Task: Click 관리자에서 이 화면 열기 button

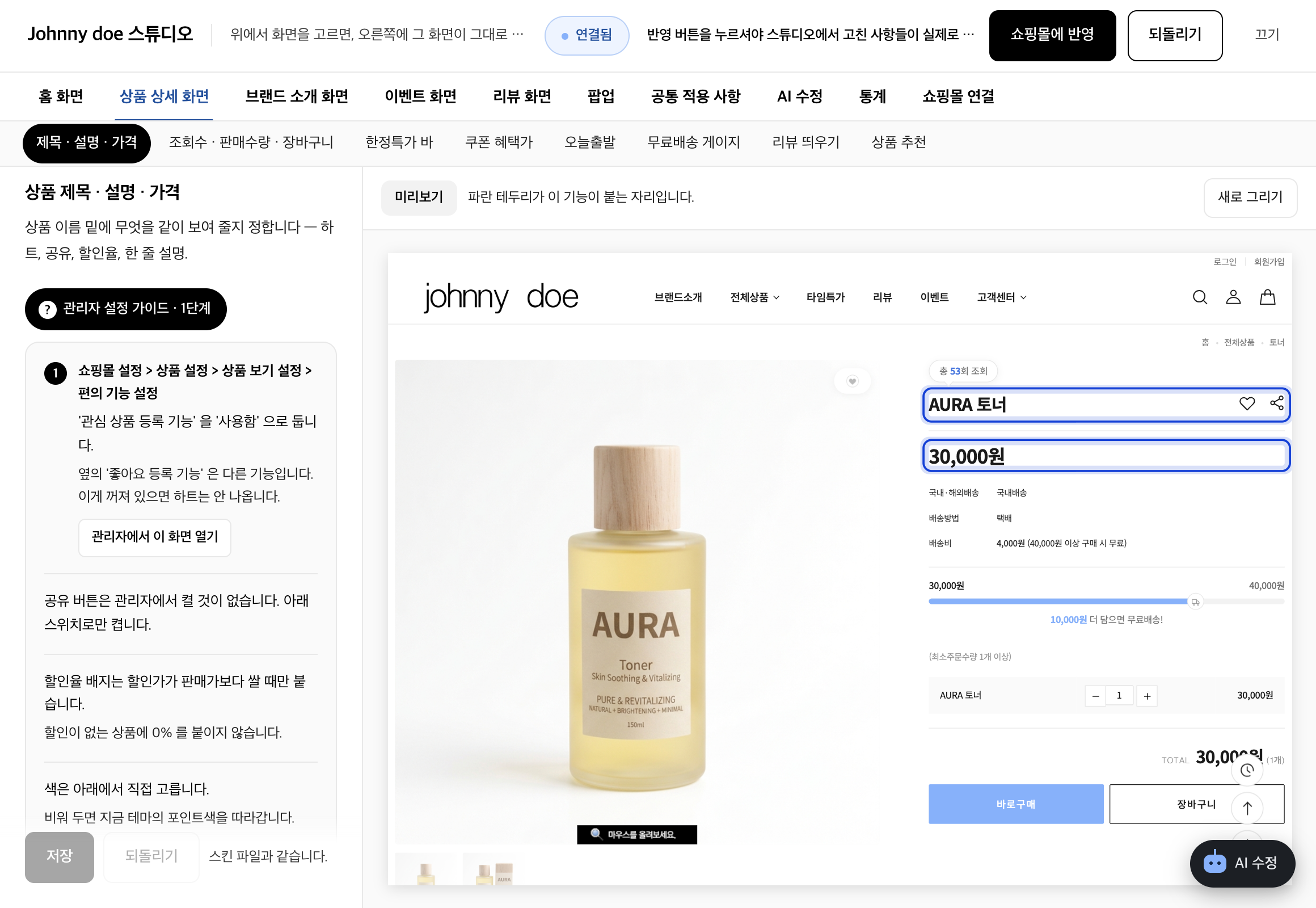Action: pos(155,537)
